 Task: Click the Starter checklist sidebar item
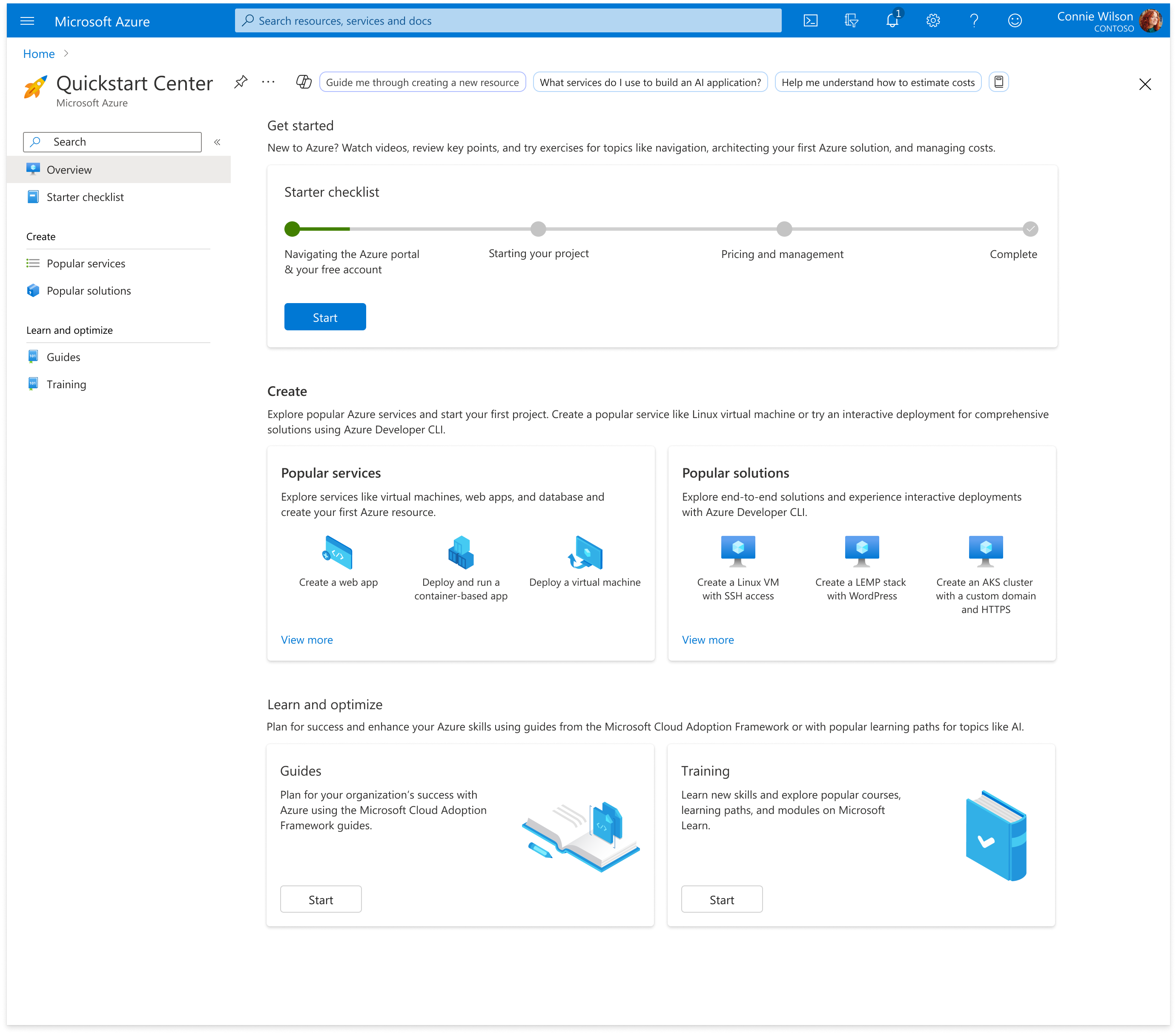pos(85,196)
